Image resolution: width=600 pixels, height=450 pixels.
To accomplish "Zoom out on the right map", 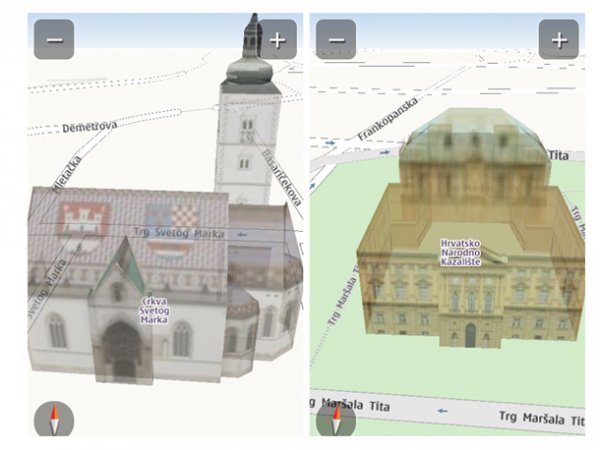I will pos(336,39).
